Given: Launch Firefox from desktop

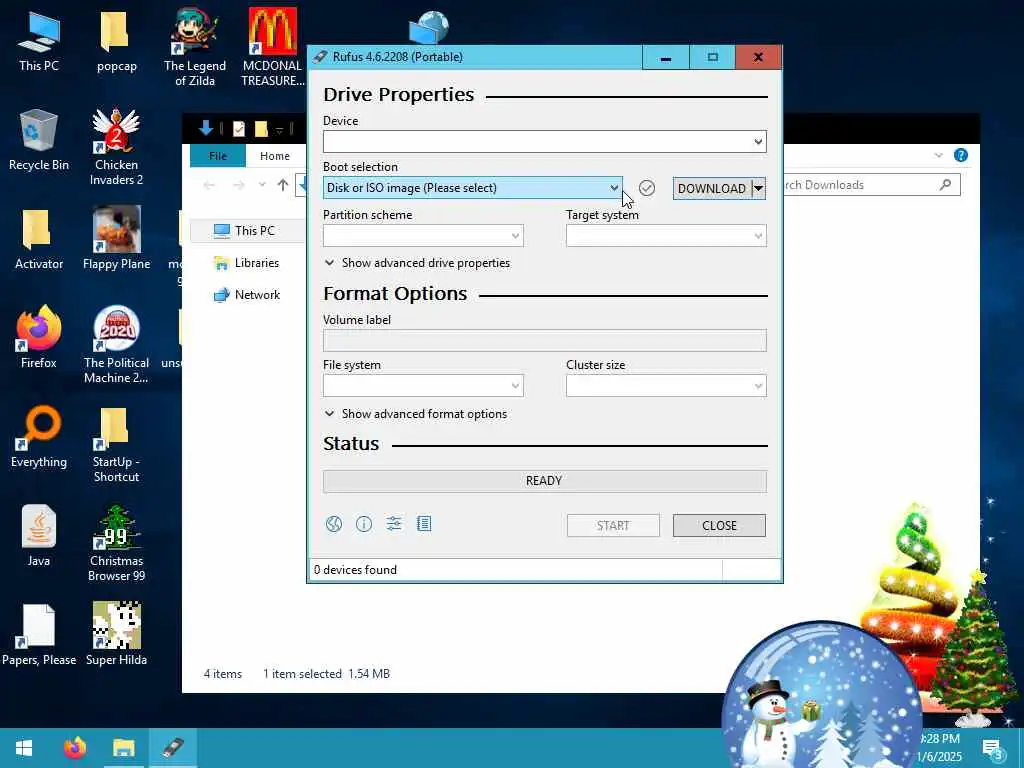Looking at the screenshot, I should (x=39, y=337).
